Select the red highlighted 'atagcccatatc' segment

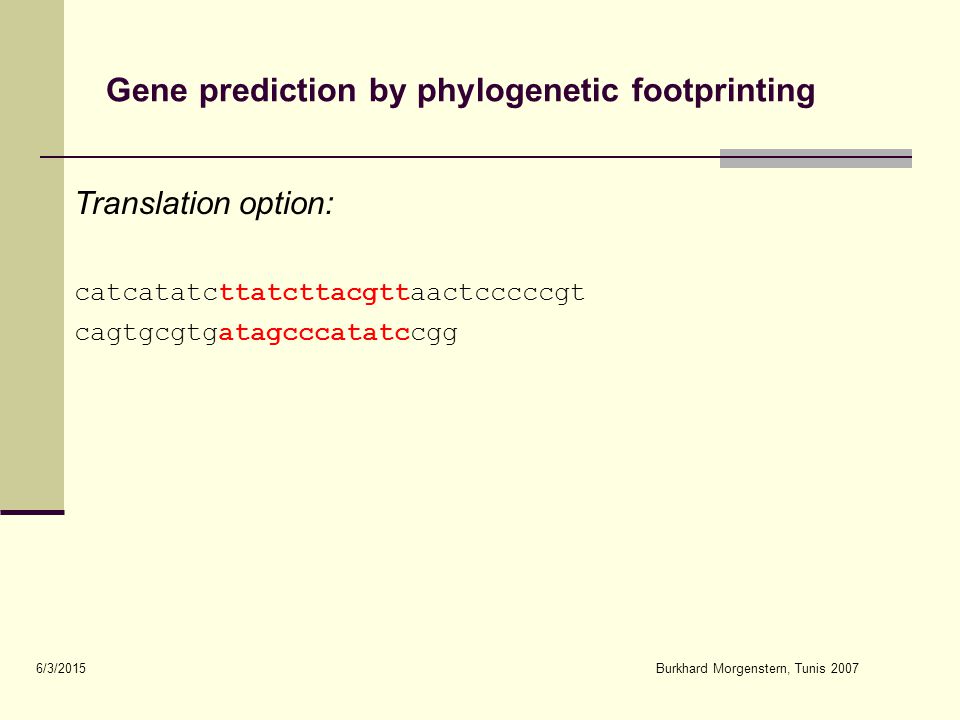pyautogui.click(x=314, y=333)
